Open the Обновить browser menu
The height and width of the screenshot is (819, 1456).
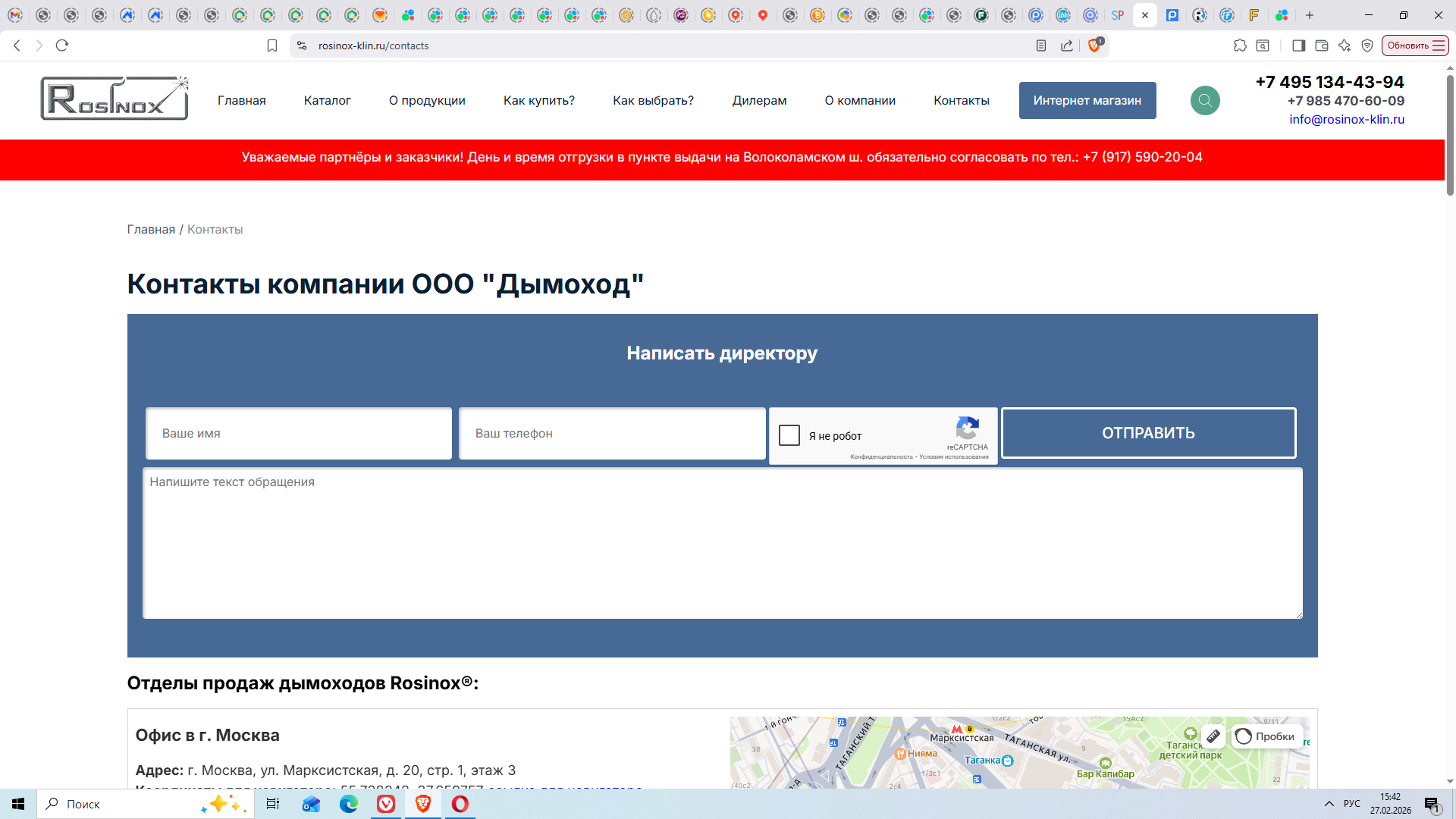[1415, 45]
